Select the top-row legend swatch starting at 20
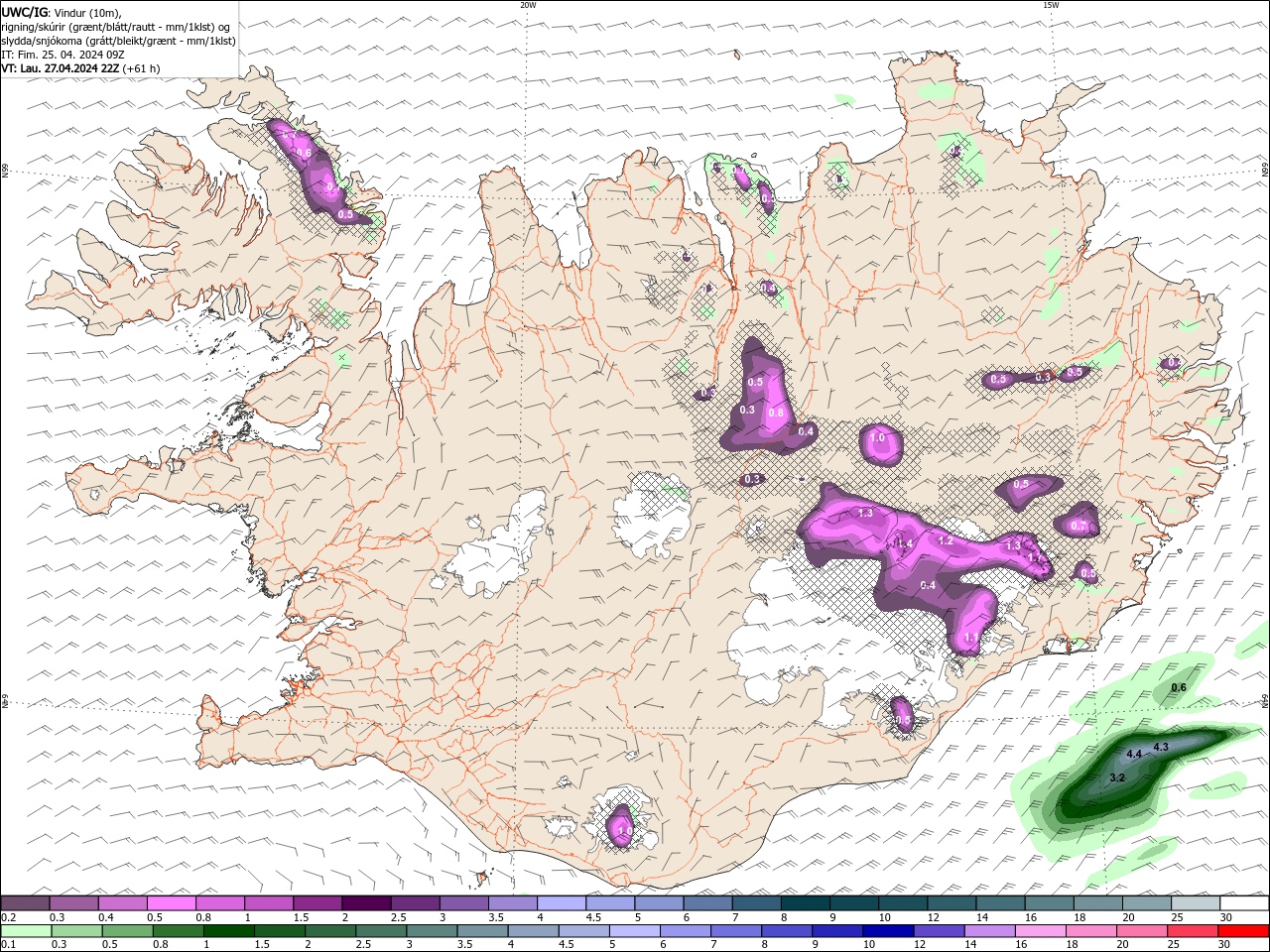The height and width of the screenshot is (952, 1270). [x=1147, y=903]
